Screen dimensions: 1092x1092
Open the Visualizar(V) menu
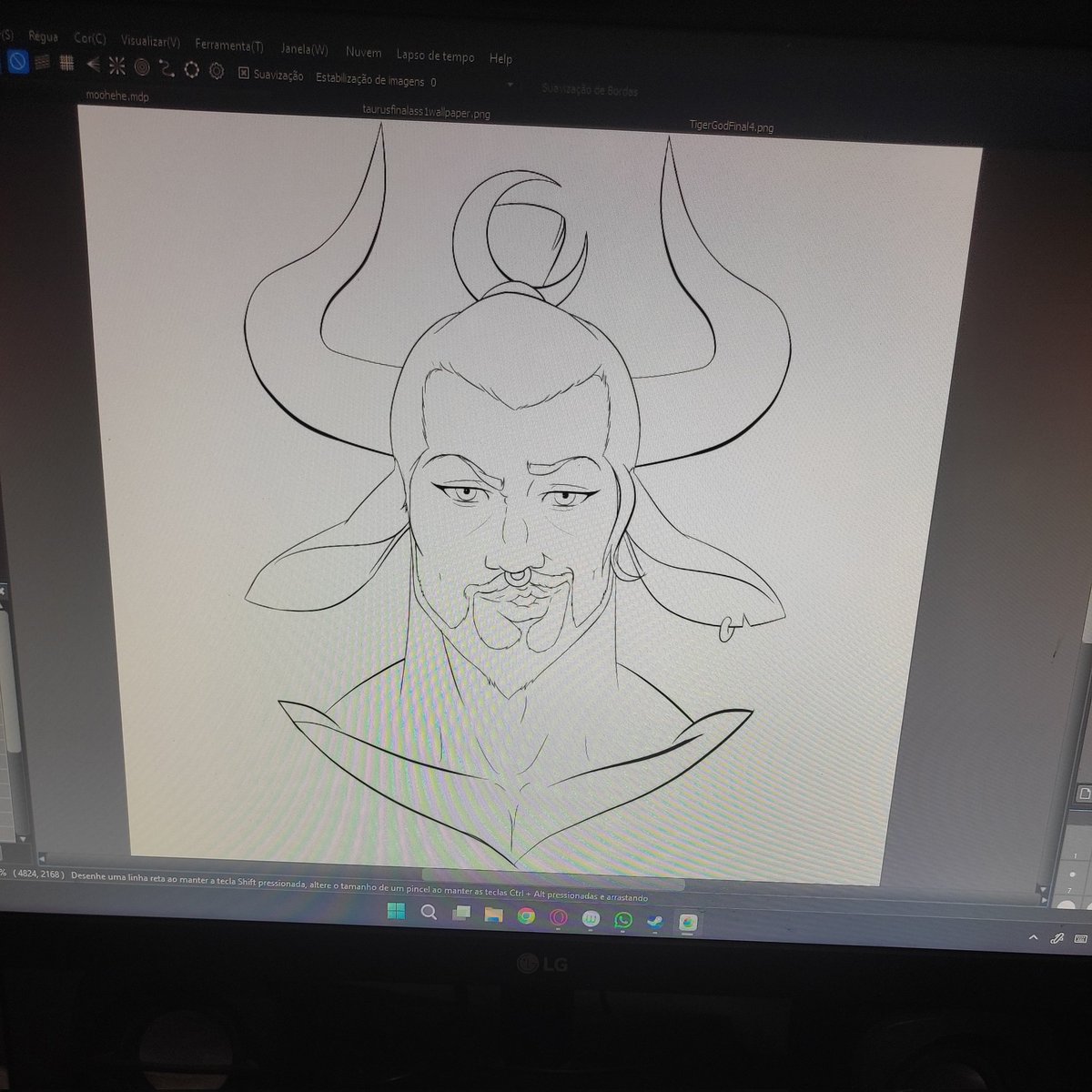point(150,42)
